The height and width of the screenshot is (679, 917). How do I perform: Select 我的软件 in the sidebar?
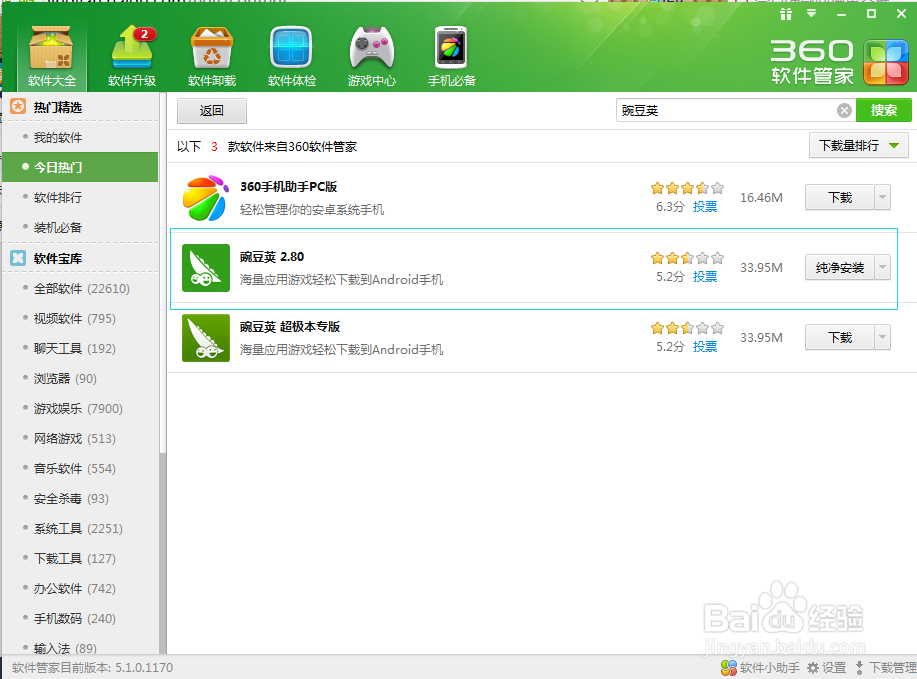[80, 137]
